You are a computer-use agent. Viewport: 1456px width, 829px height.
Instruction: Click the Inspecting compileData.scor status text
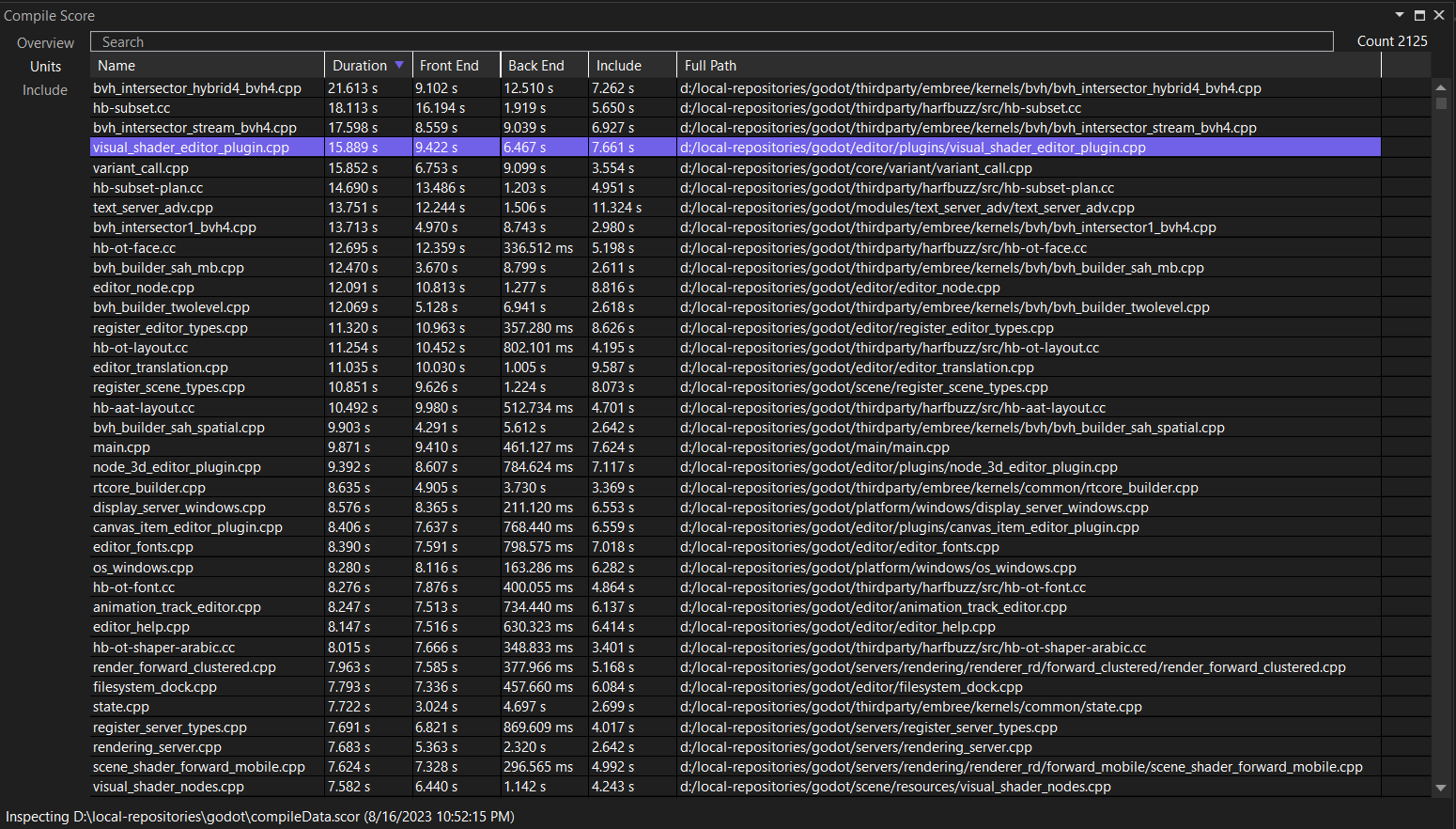click(x=260, y=817)
